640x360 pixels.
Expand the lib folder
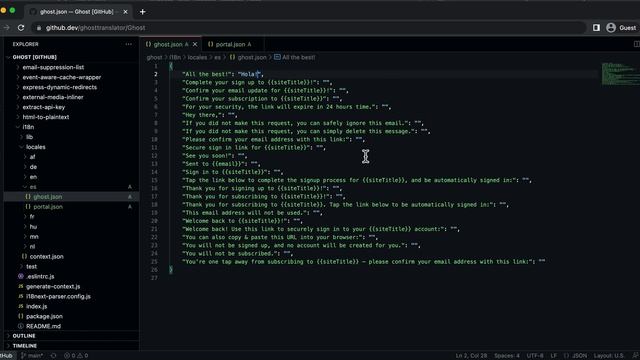point(29,137)
